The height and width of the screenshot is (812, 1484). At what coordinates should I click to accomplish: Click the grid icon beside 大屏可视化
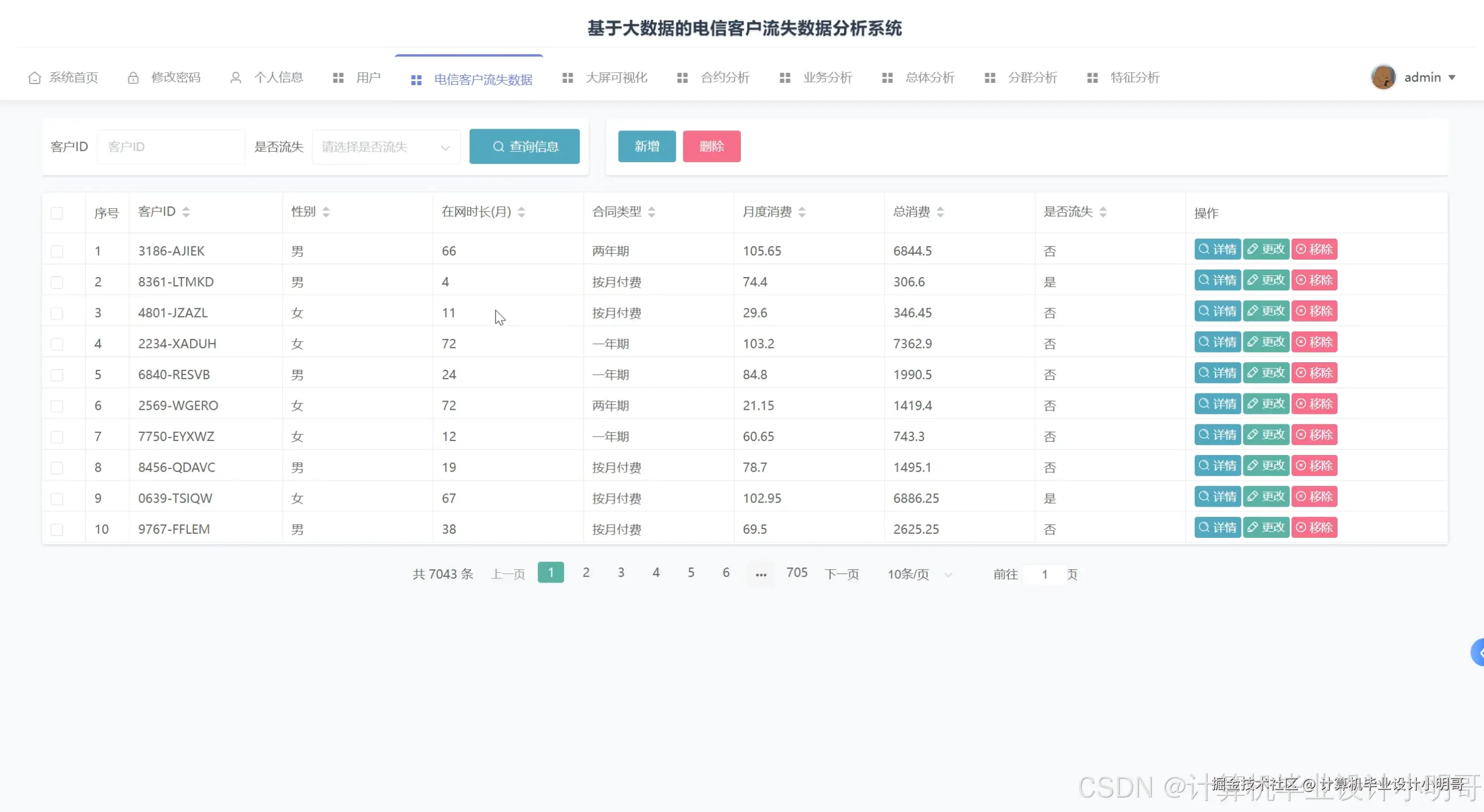(x=568, y=77)
